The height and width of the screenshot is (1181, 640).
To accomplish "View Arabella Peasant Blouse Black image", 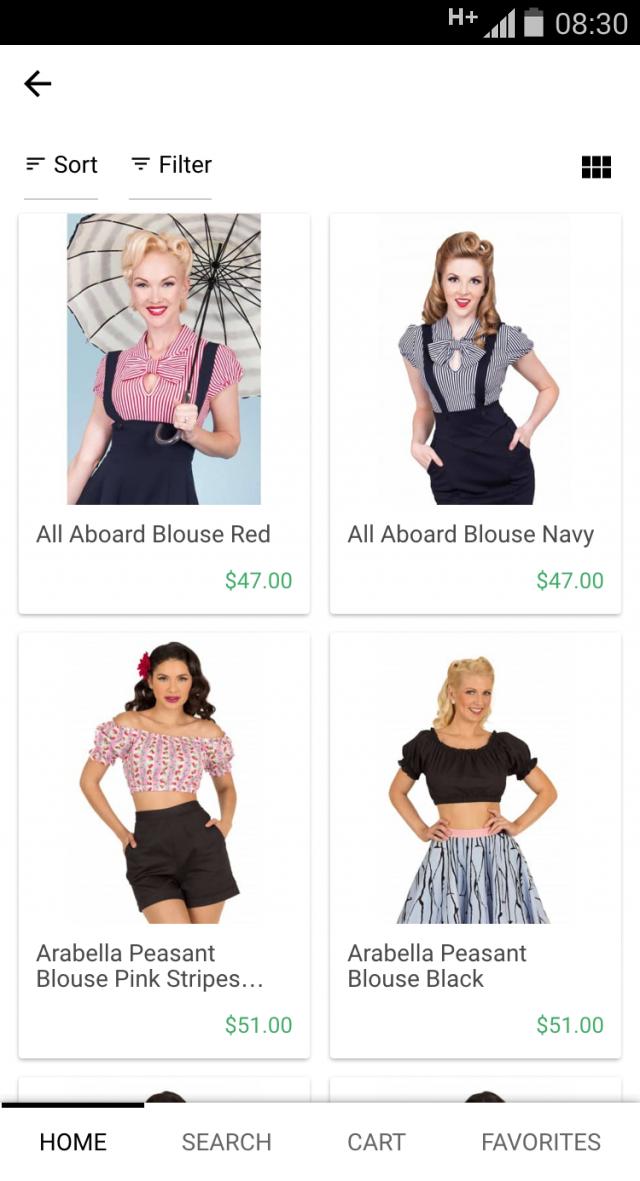I will (475, 778).
